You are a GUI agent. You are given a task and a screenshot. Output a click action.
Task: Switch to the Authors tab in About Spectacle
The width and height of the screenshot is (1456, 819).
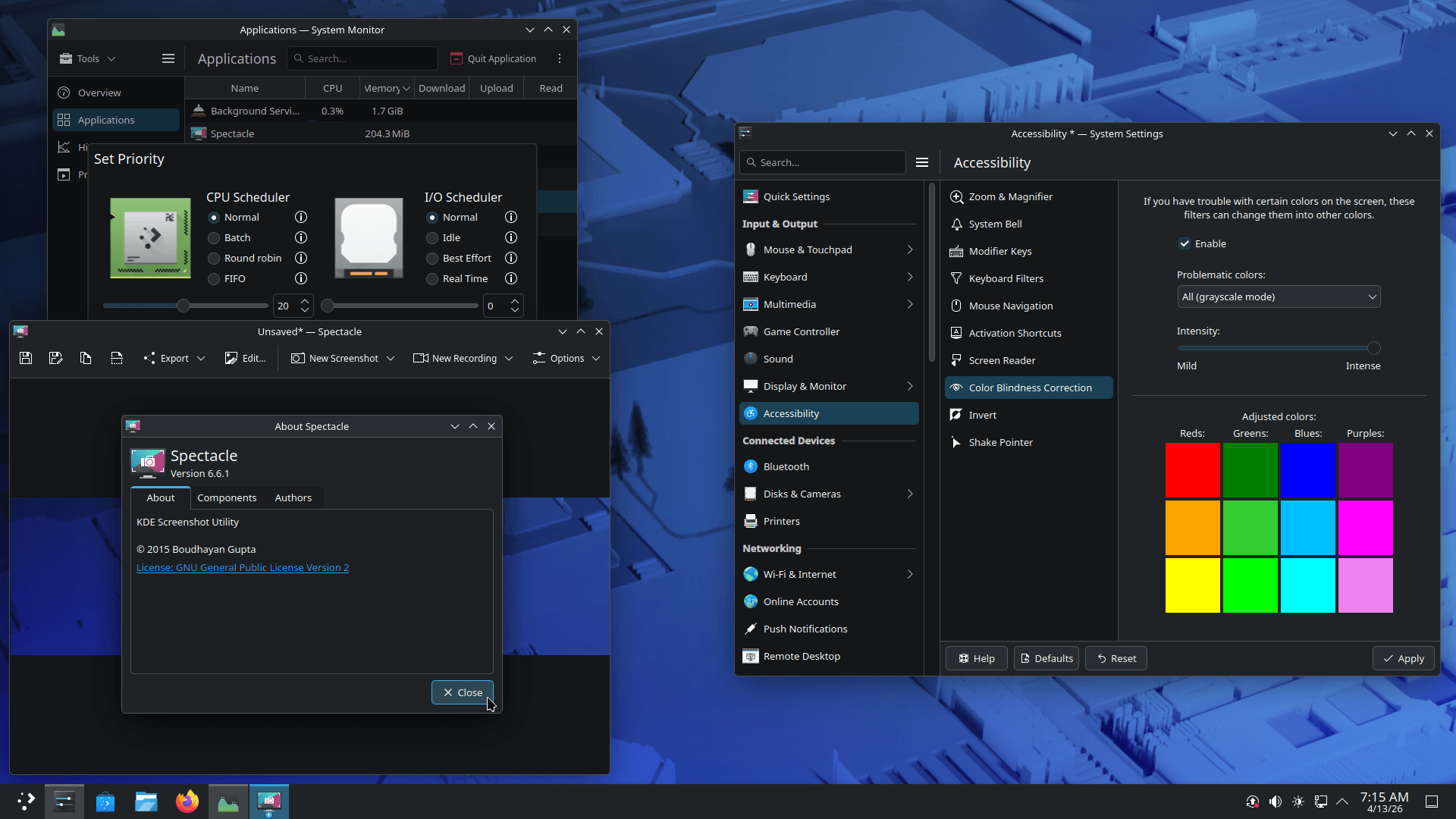click(x=293, y=497)
